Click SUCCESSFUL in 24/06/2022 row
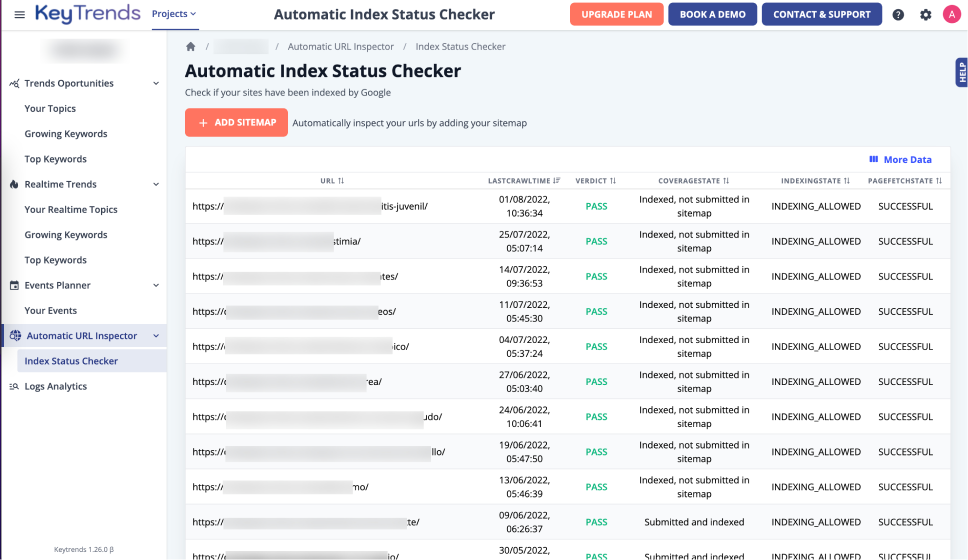The width and height of the screenshot is (968, 560). 905,417
